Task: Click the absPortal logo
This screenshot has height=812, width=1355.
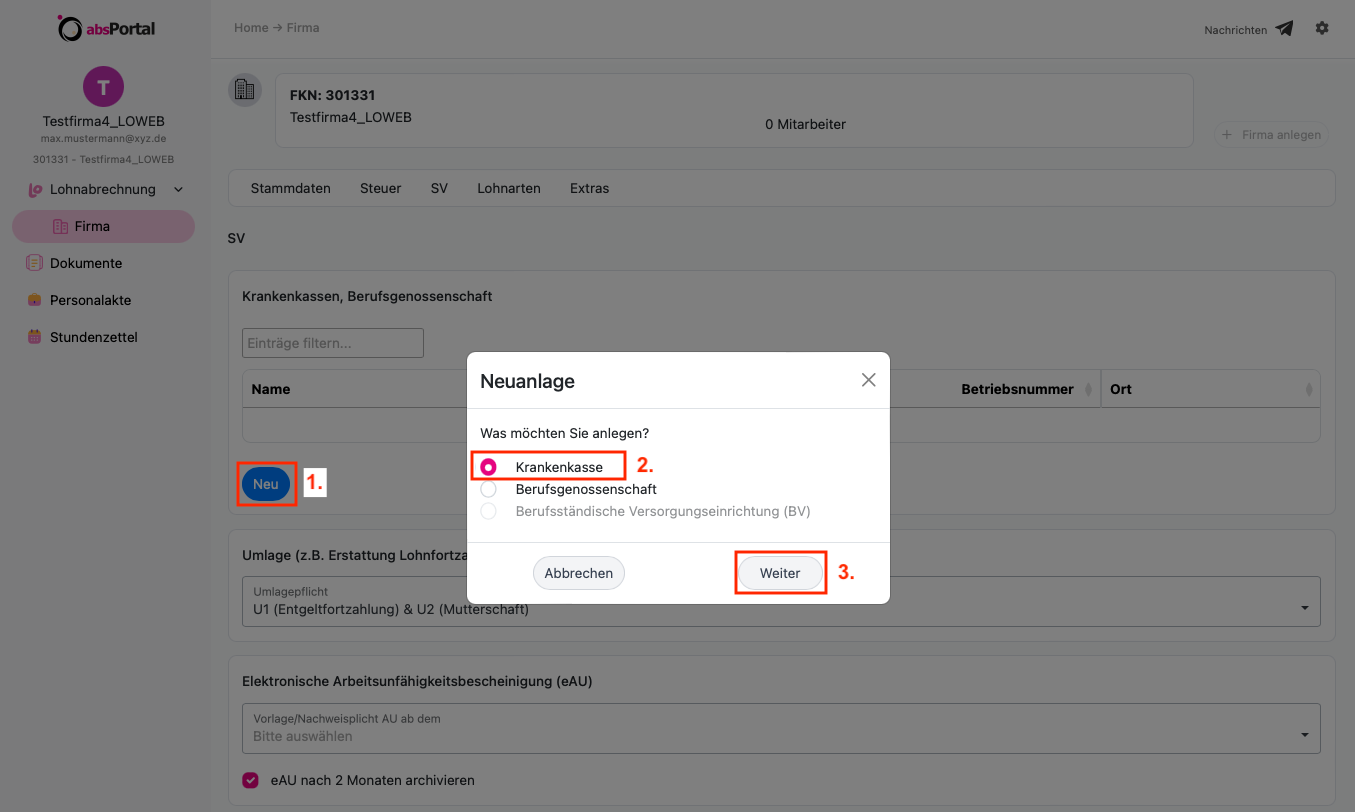Action: click(106, 28)
